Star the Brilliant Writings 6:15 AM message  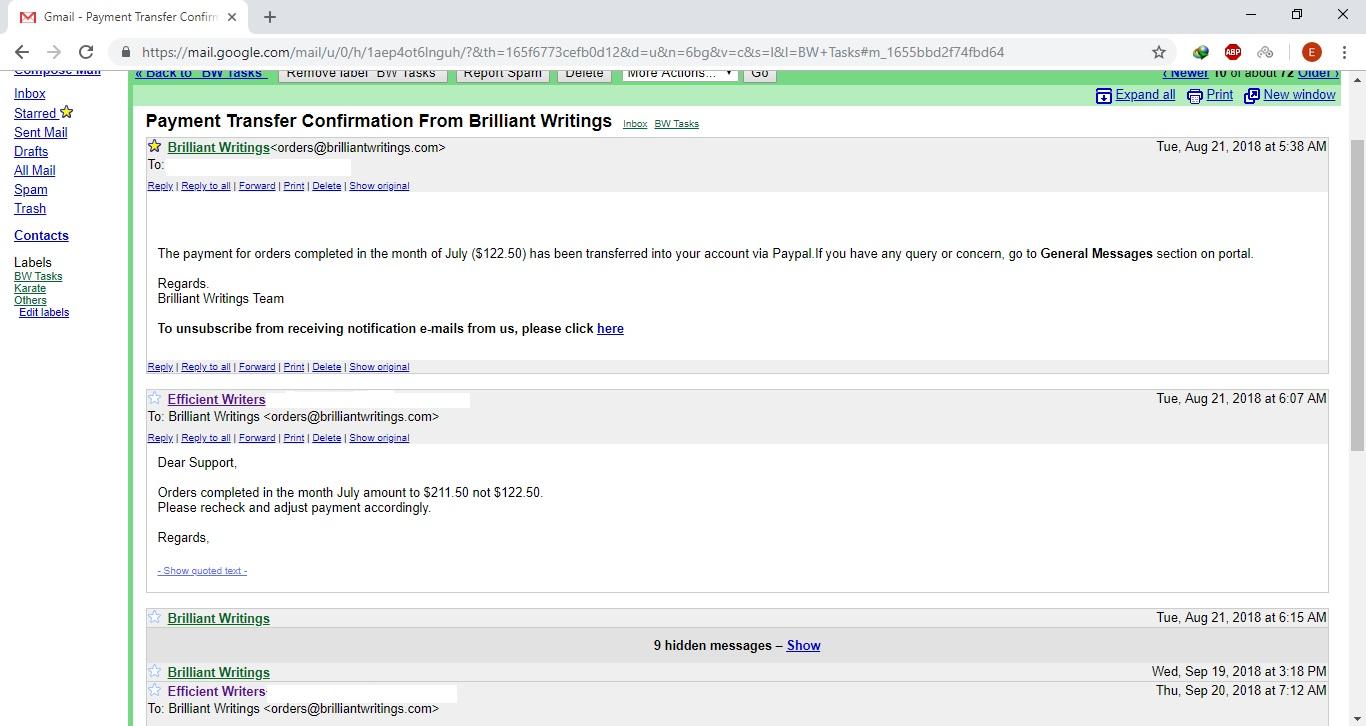[x=155, y=617]
